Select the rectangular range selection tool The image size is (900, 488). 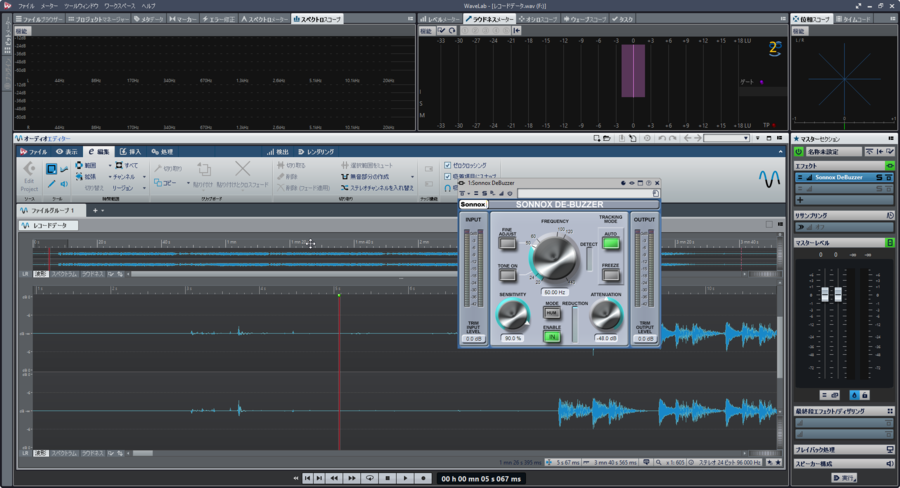coord(52,169)
